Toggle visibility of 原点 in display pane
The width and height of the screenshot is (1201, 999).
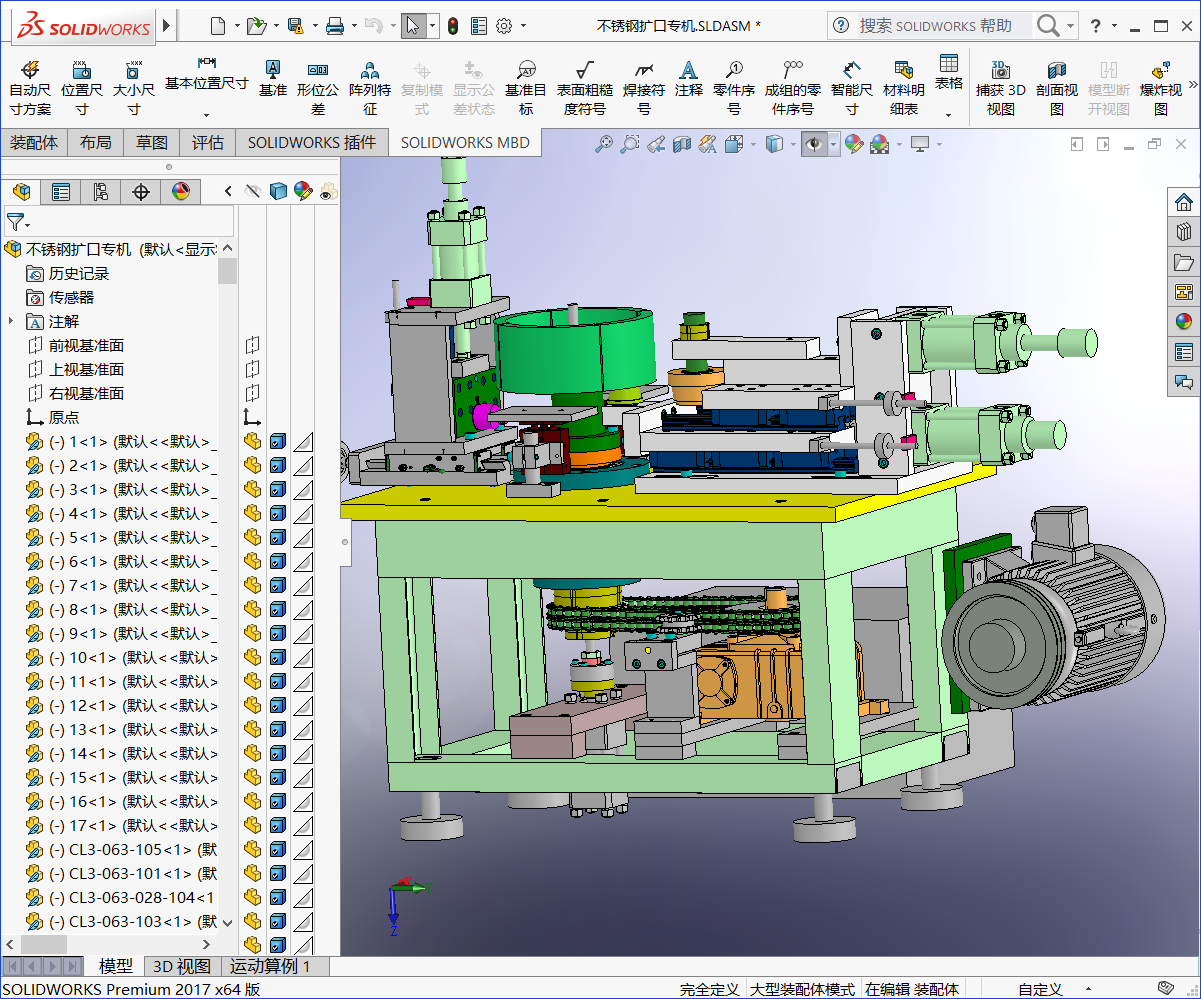(252, 417)
